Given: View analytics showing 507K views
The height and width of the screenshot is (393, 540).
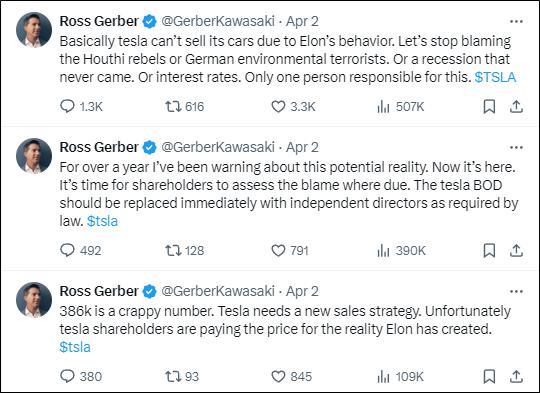Looking at the screenshot, I should (401, 106).
